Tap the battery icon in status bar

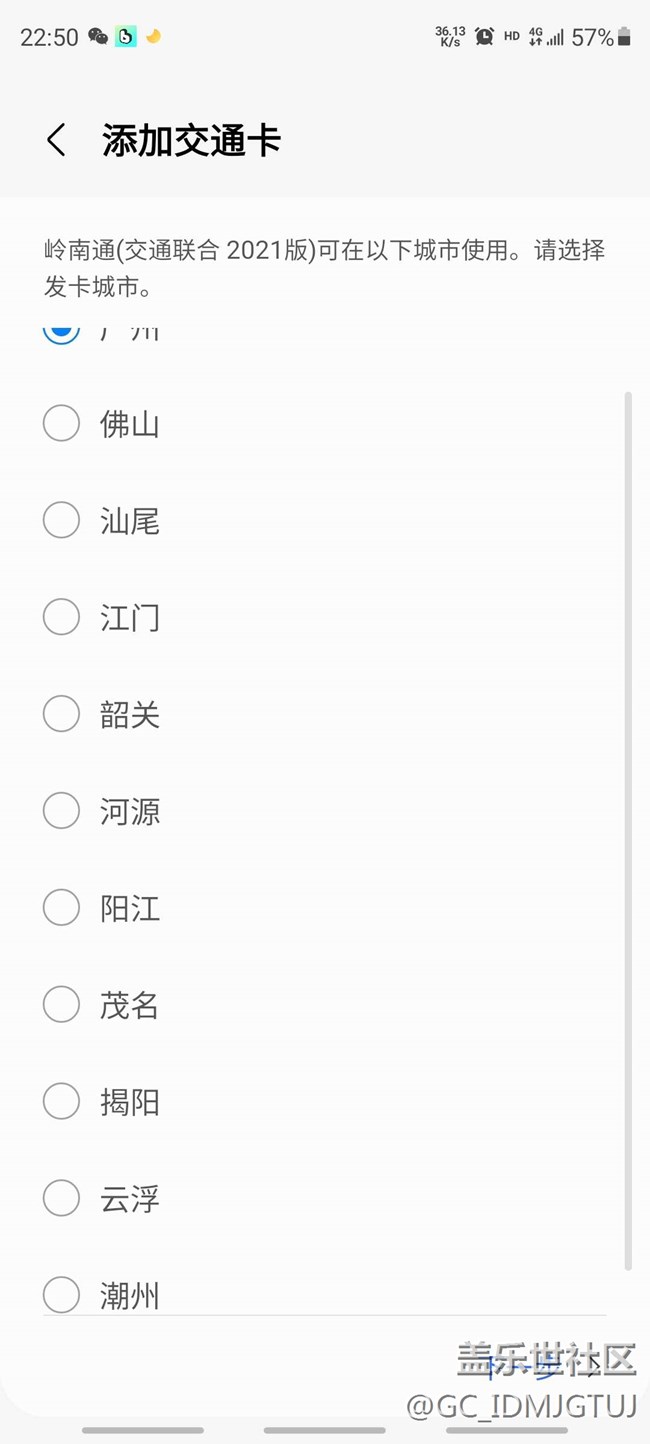pyautogui.click(x=624, y=37)
